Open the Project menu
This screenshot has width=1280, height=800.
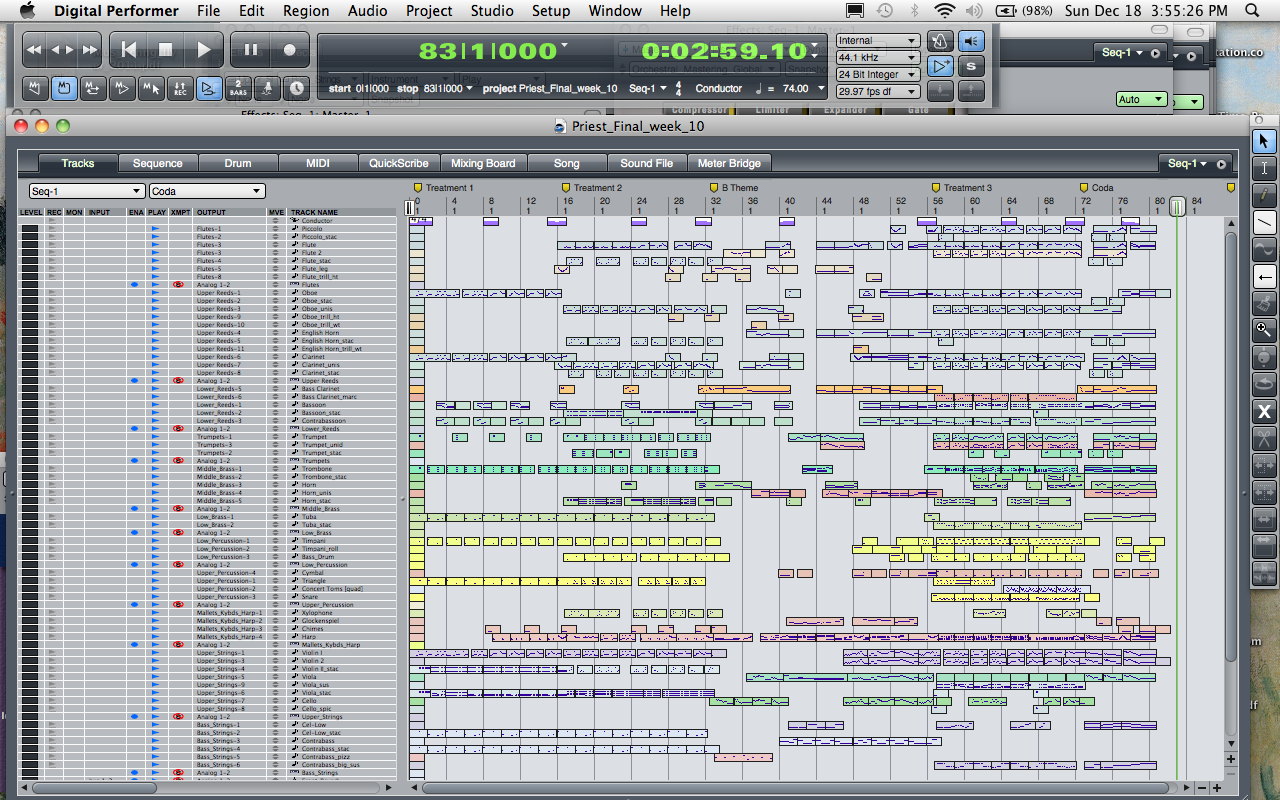[429, 11]
